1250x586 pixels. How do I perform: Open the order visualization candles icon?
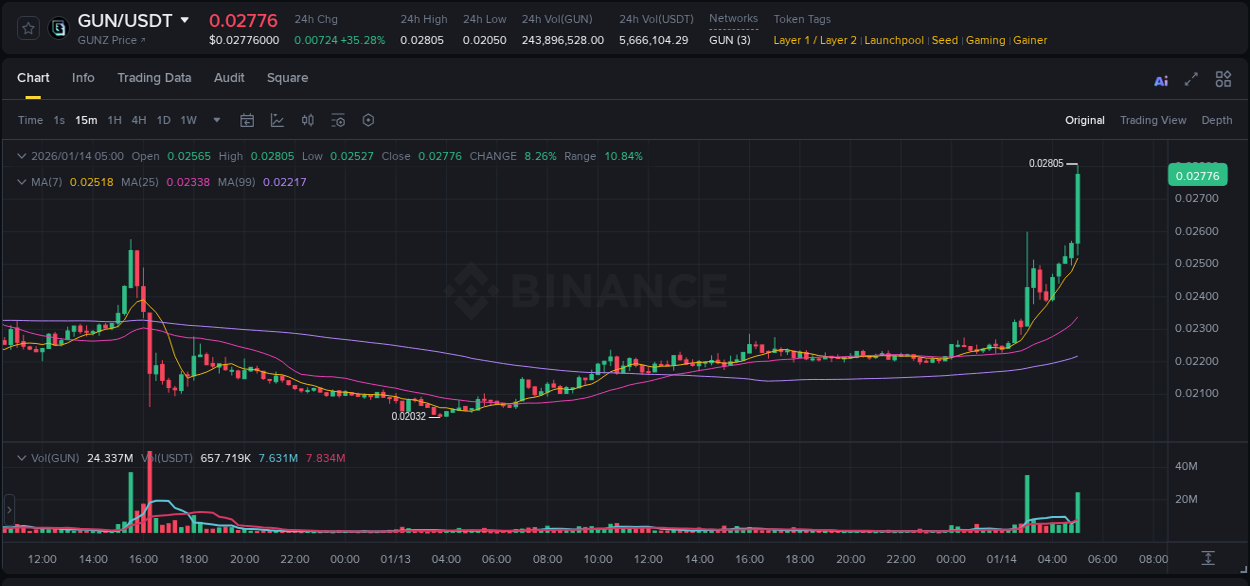[307, 120]
